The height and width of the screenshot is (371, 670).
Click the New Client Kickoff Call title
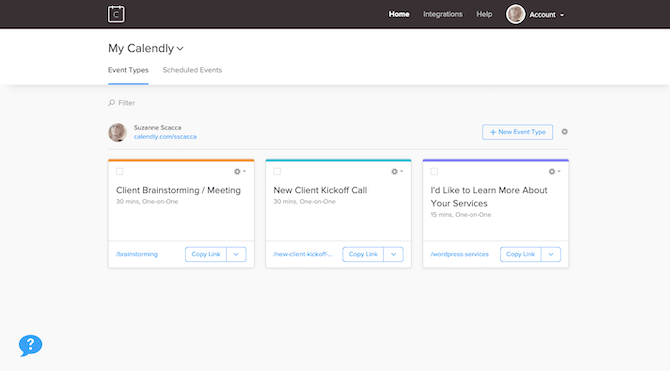320,190
